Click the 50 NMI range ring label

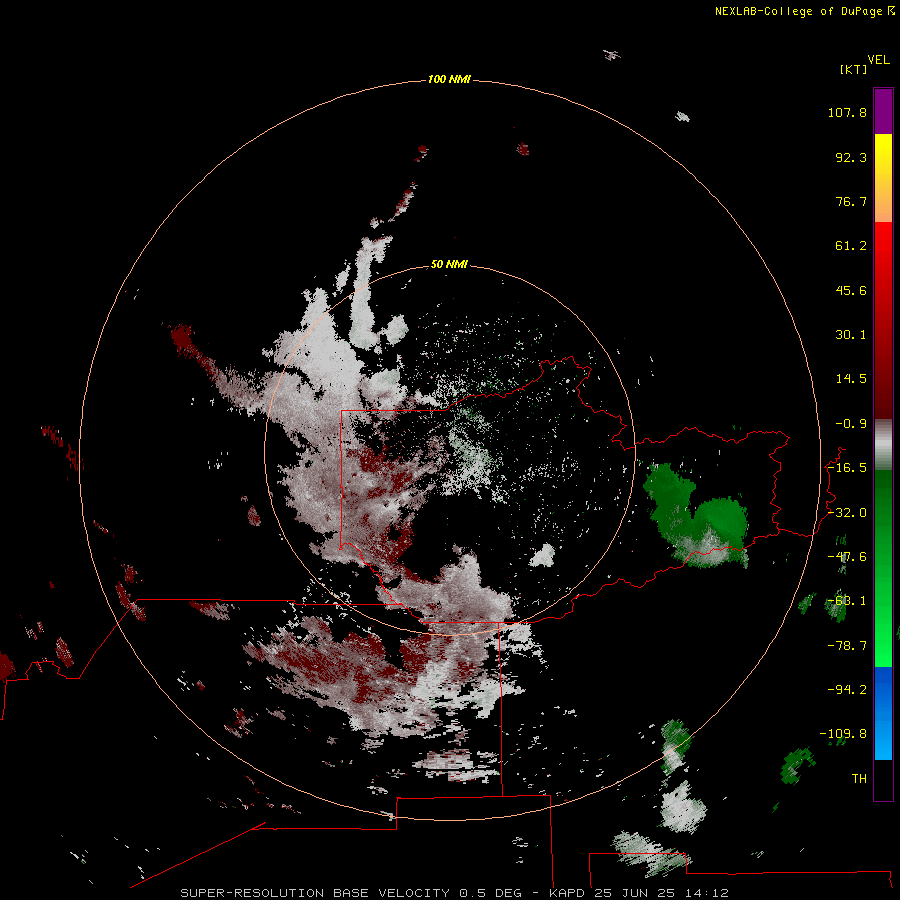(449, 264)
